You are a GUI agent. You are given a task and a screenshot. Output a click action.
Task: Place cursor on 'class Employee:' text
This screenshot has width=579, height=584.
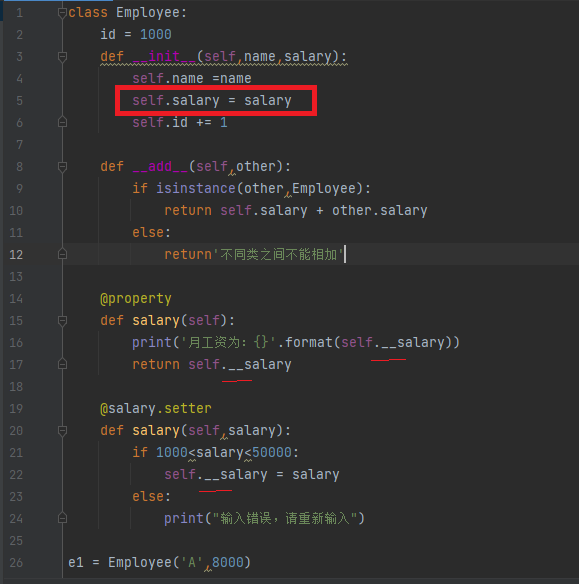click(x=127, y=13)
